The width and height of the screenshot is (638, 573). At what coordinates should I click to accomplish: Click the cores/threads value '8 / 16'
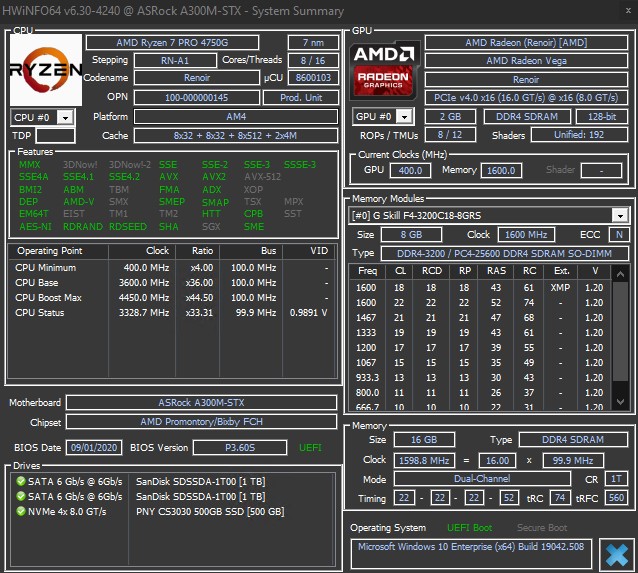(x=313, y=61)
